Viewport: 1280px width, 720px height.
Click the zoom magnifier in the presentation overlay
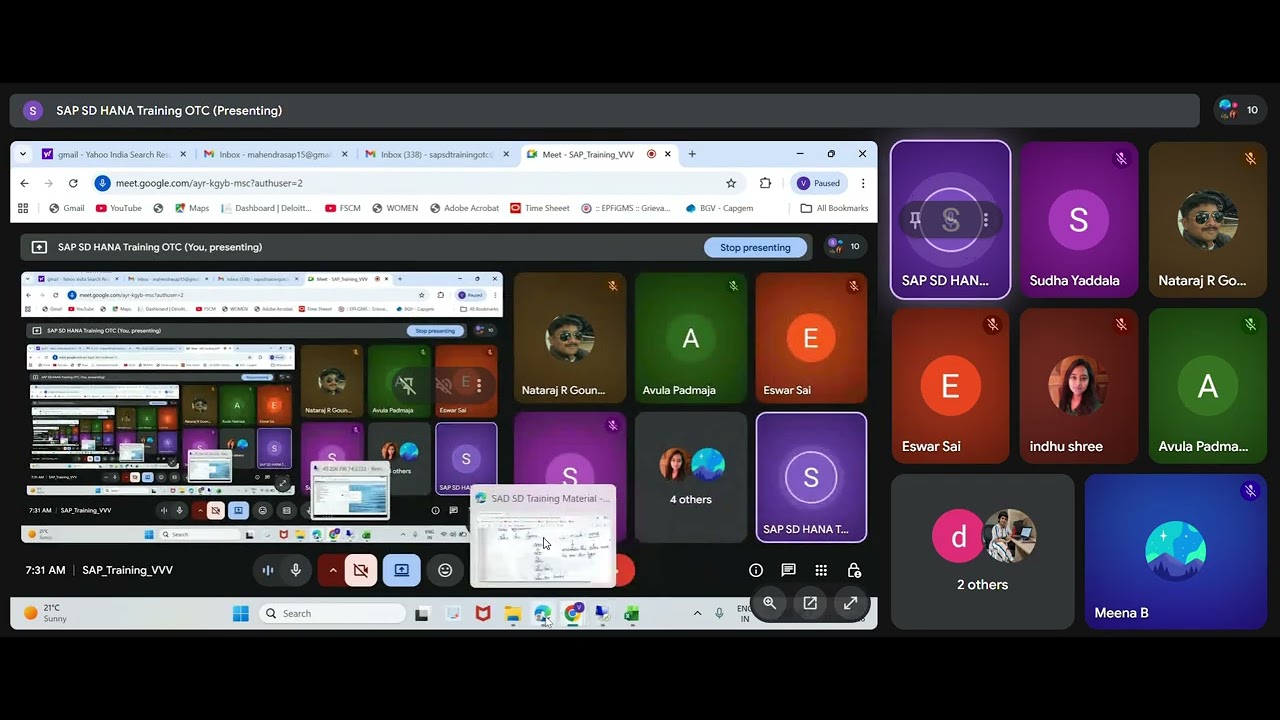tap(770, 603)
